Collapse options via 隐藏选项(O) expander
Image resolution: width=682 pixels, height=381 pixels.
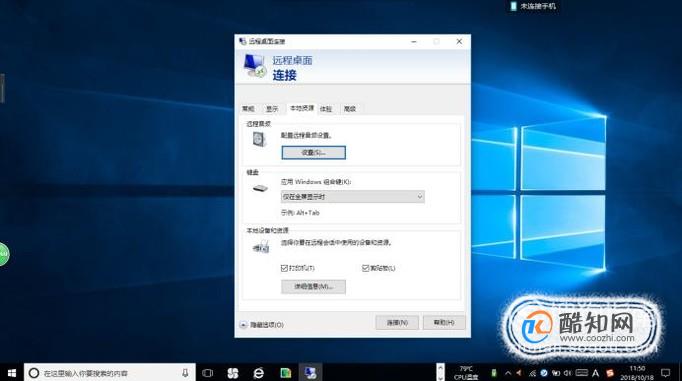[x=262, y=325]
